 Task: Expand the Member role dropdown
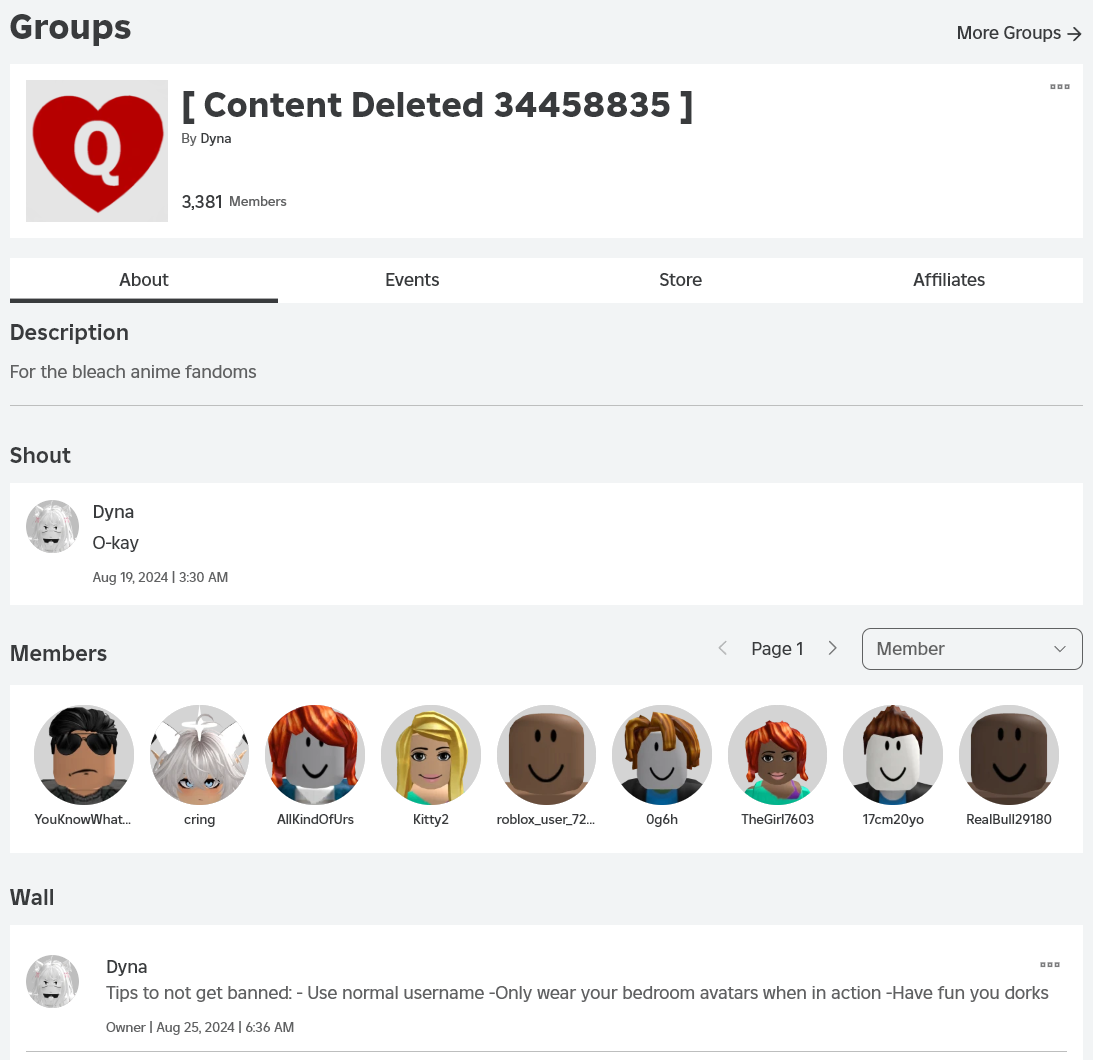click(971, 649)
